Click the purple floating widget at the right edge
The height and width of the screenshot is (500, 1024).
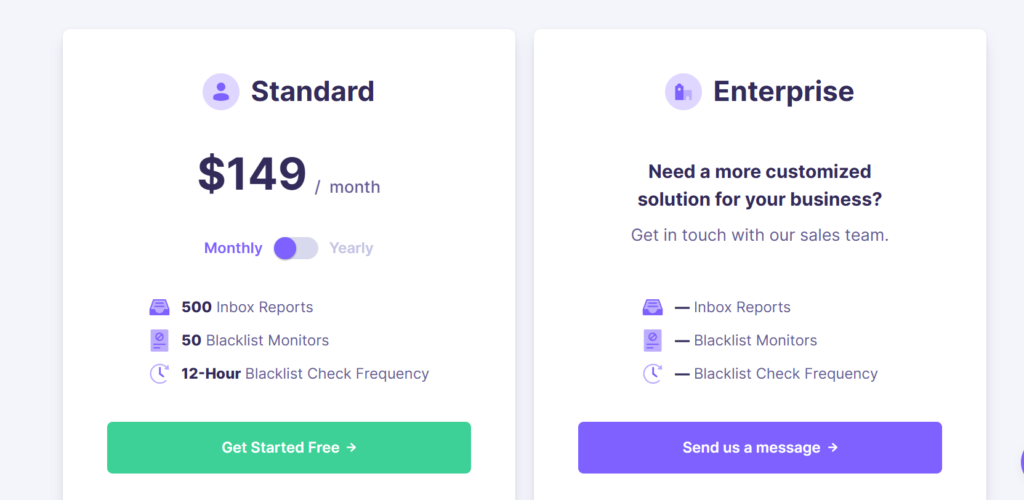pyautogui.click(x=1021, y=461)
